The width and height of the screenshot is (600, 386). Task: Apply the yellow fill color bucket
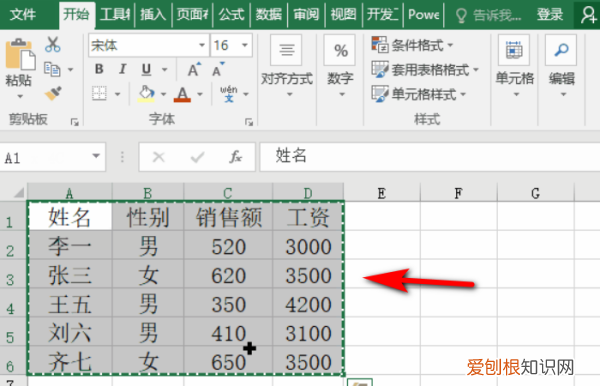pyautogui.click(x=146, y=94)
